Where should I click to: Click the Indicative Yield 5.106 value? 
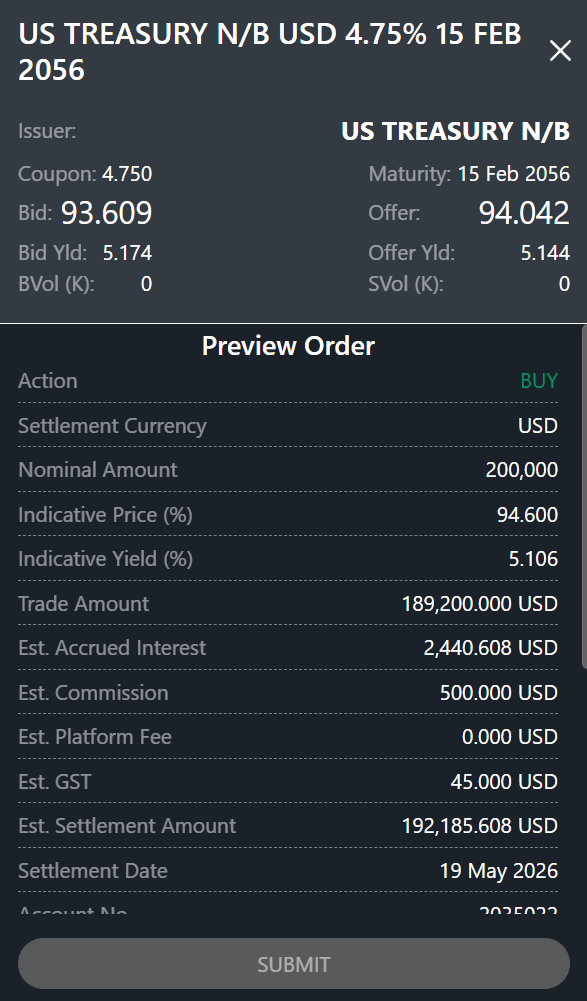point(533,559)
